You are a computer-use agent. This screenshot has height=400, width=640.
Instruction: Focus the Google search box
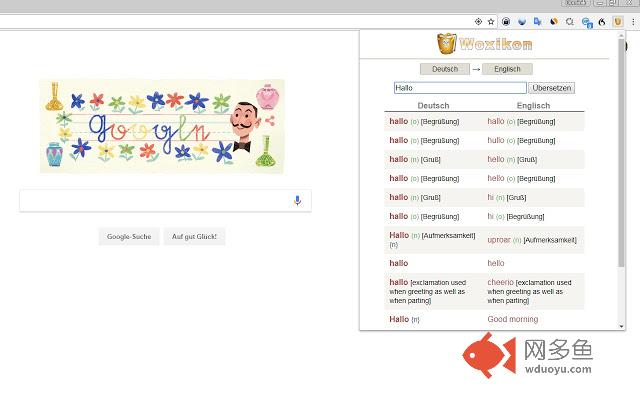[165, 200]
